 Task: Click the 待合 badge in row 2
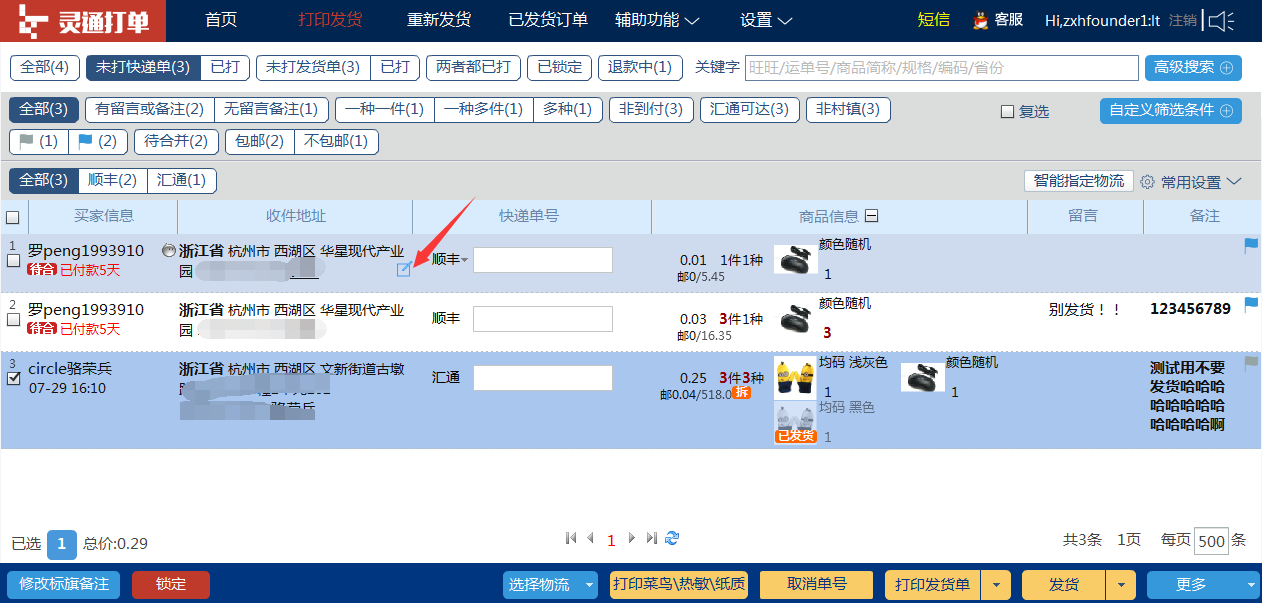point(42,329)
